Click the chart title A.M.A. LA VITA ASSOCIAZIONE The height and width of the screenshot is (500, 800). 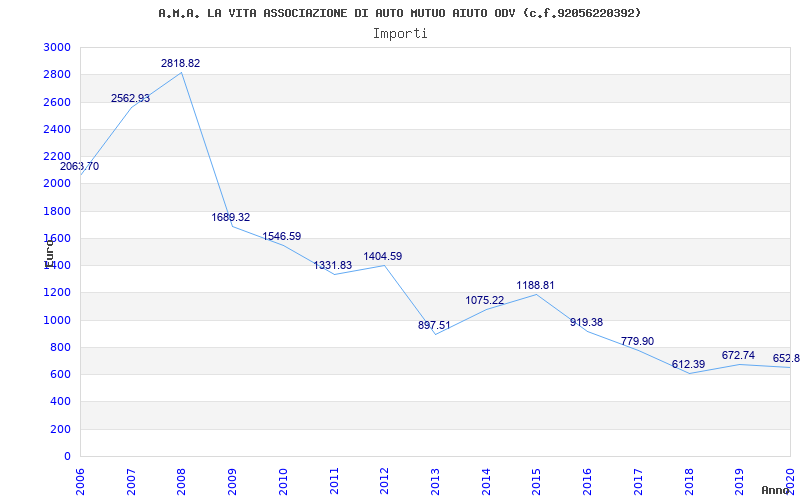click(x=399, y=13)
